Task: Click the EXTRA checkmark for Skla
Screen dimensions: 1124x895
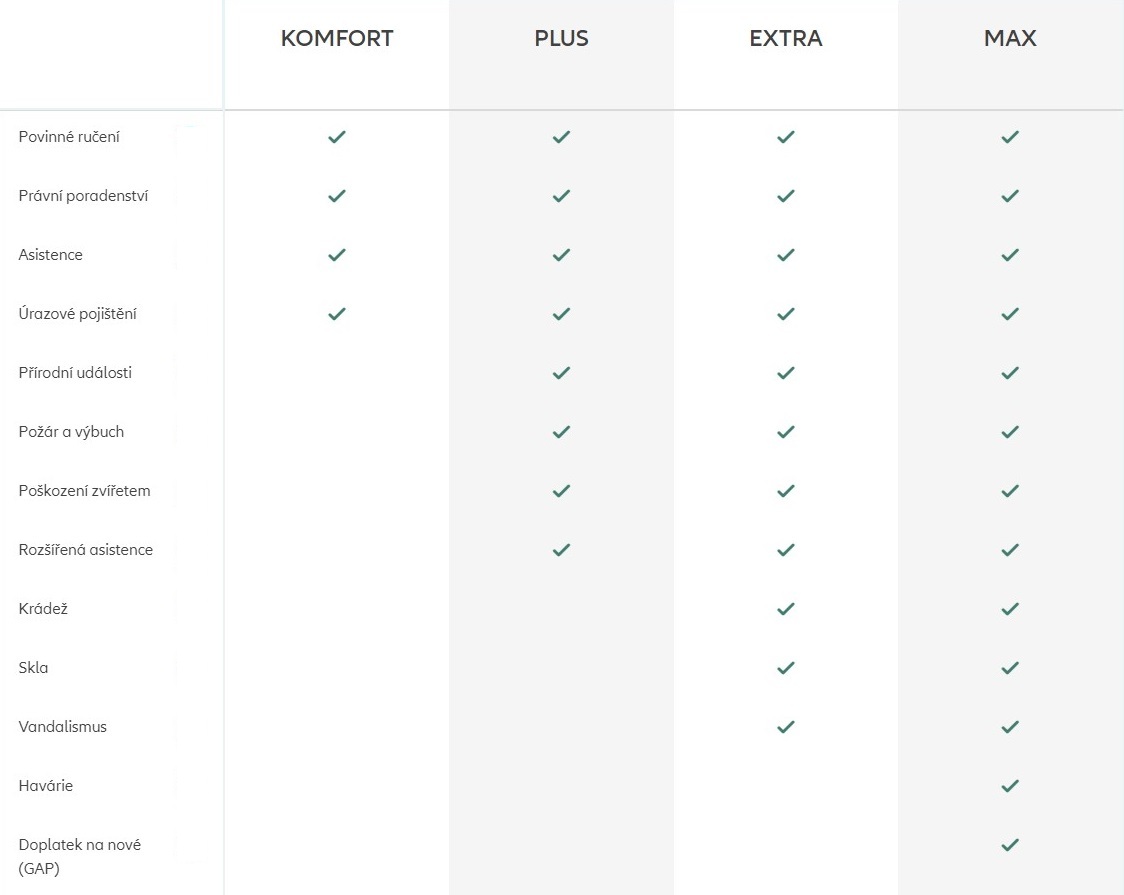Action: pyautogui.click(x=786, y=668)
